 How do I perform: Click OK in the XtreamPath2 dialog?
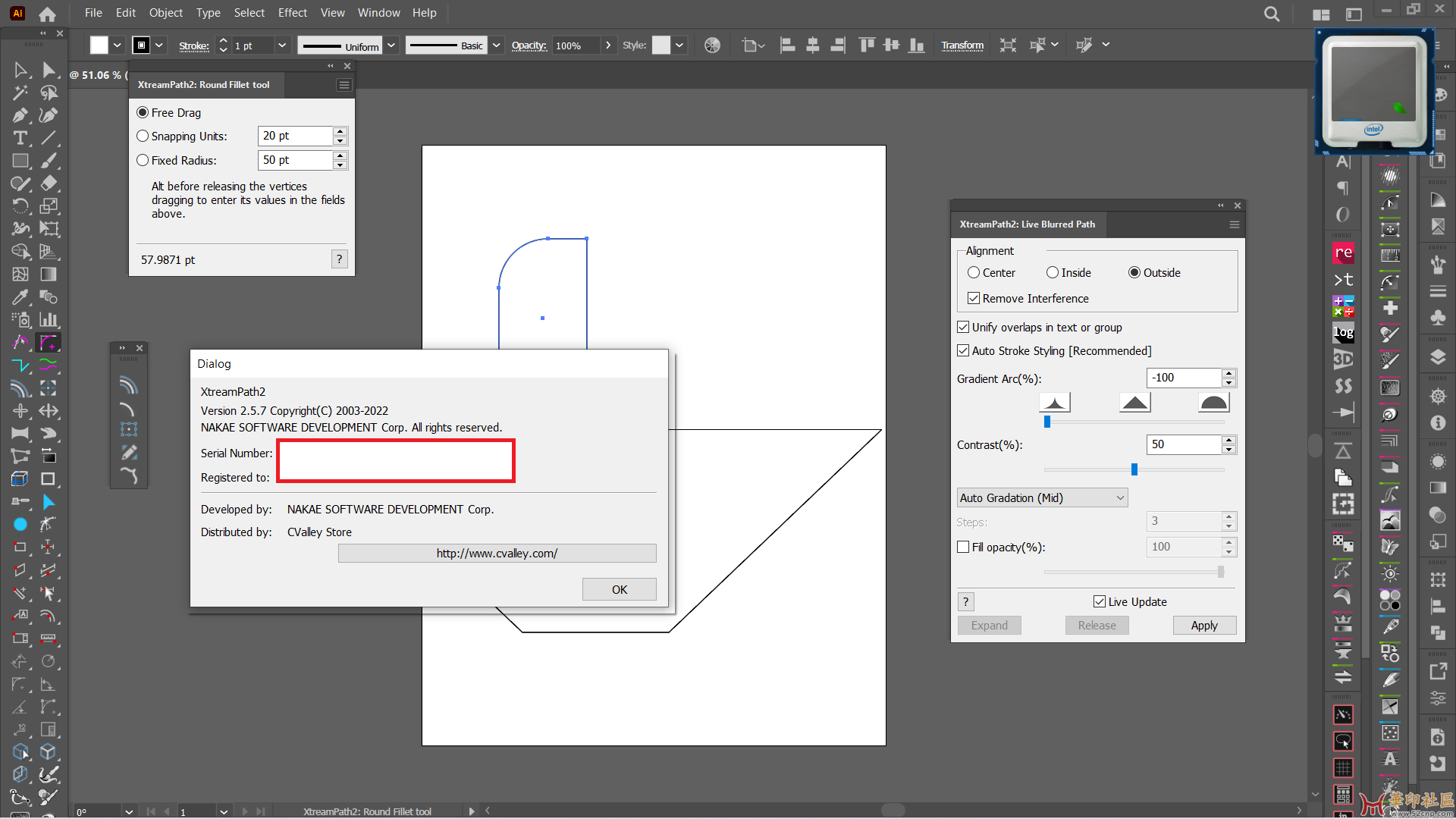coord(620,589)
